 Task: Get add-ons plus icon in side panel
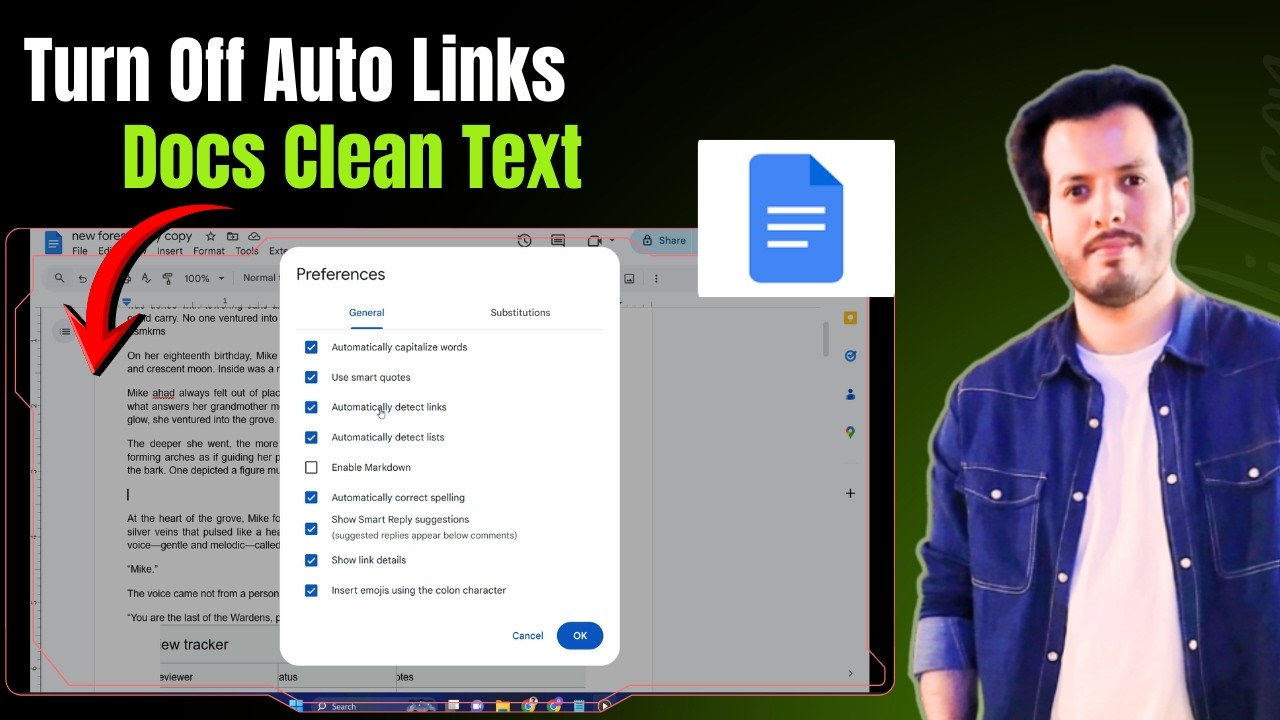(850, 493)
